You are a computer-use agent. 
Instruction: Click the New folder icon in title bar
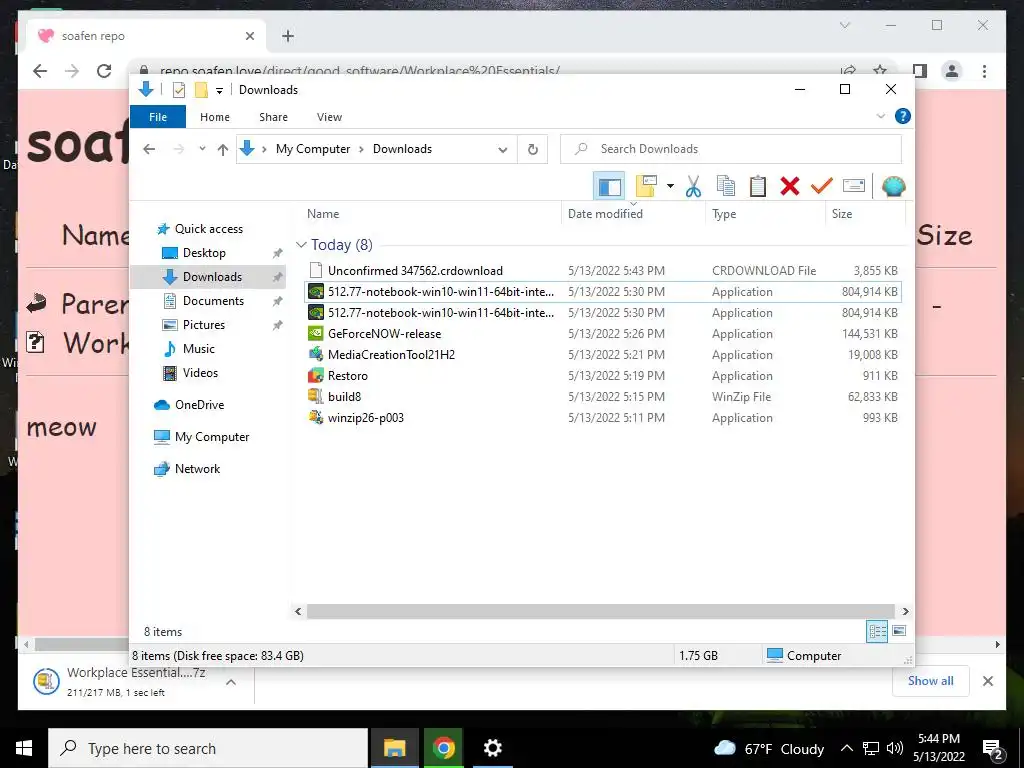(201, 90)
